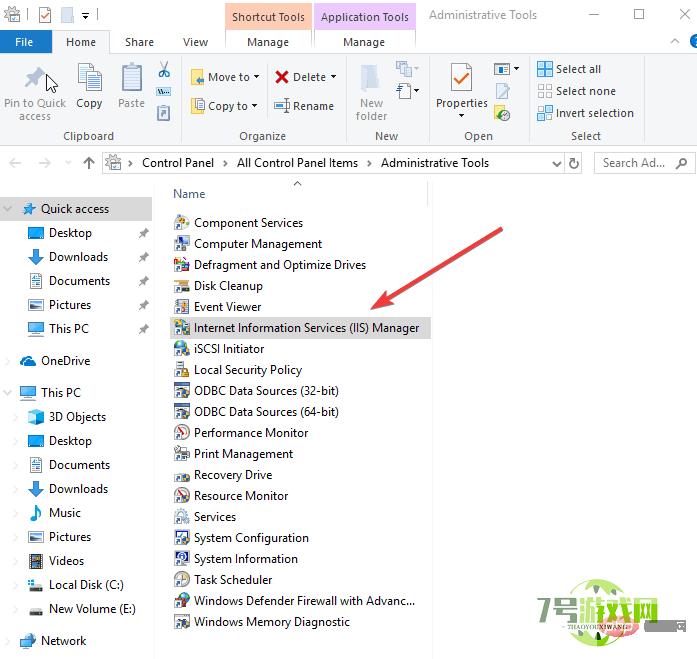Sort by the Name column header
This screenshot has width=697, height=659.
(189, 194)
